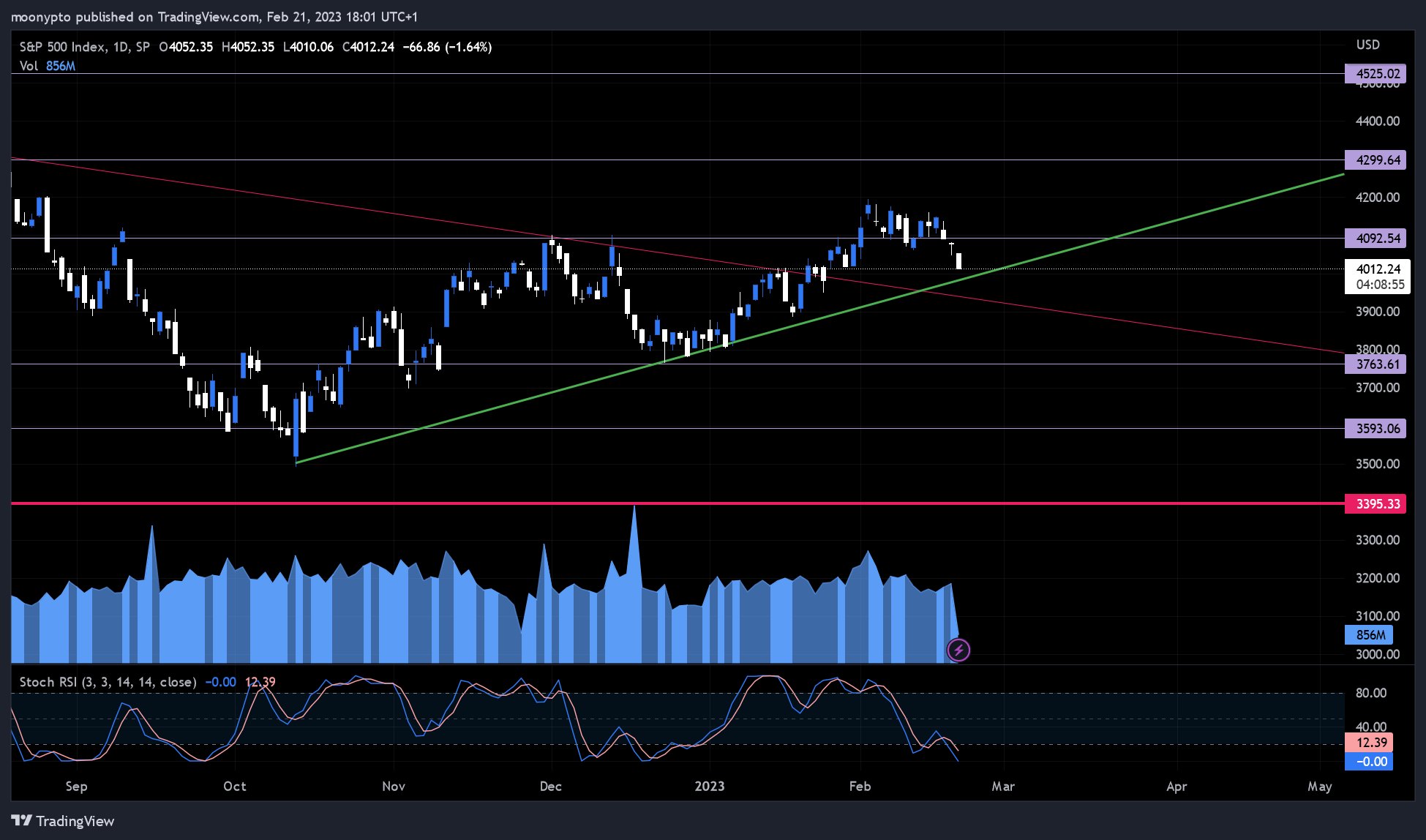The height and width of the screenshot is (840, 1426).
Task: Click the green ascending trendline
Action: point(819,318)
